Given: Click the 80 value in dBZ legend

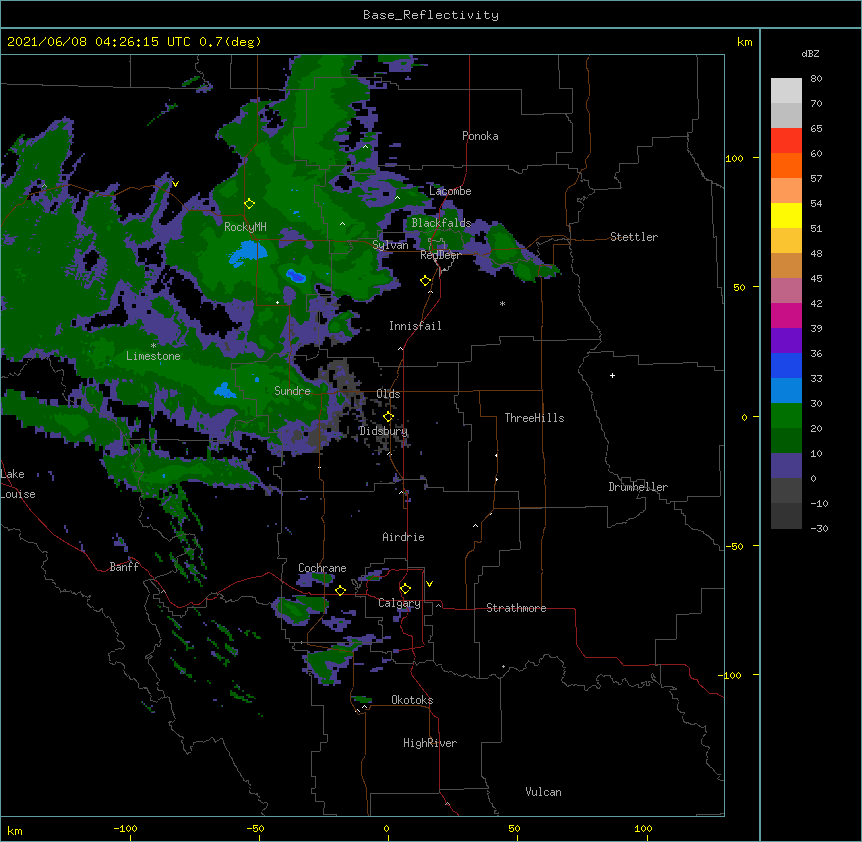Looking at the screenshot, I should [816, 79].
